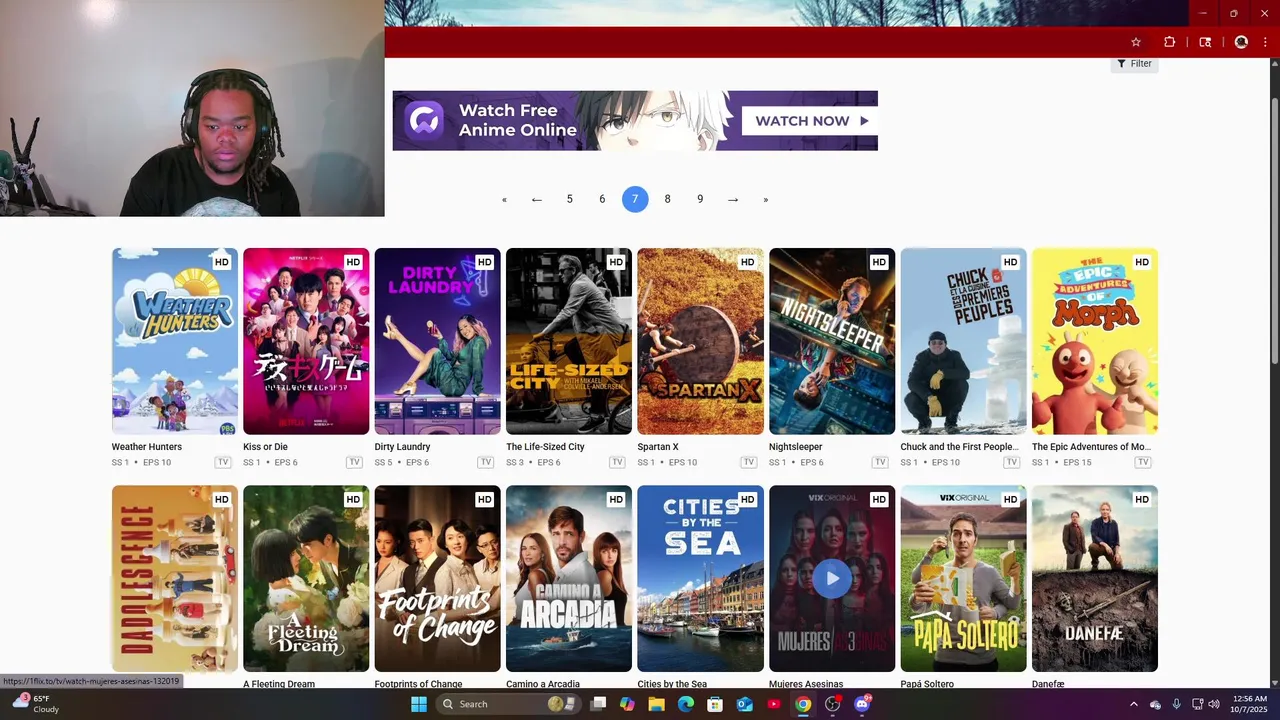Open the browser extensions puzzle icon

tap(1169, 42)
